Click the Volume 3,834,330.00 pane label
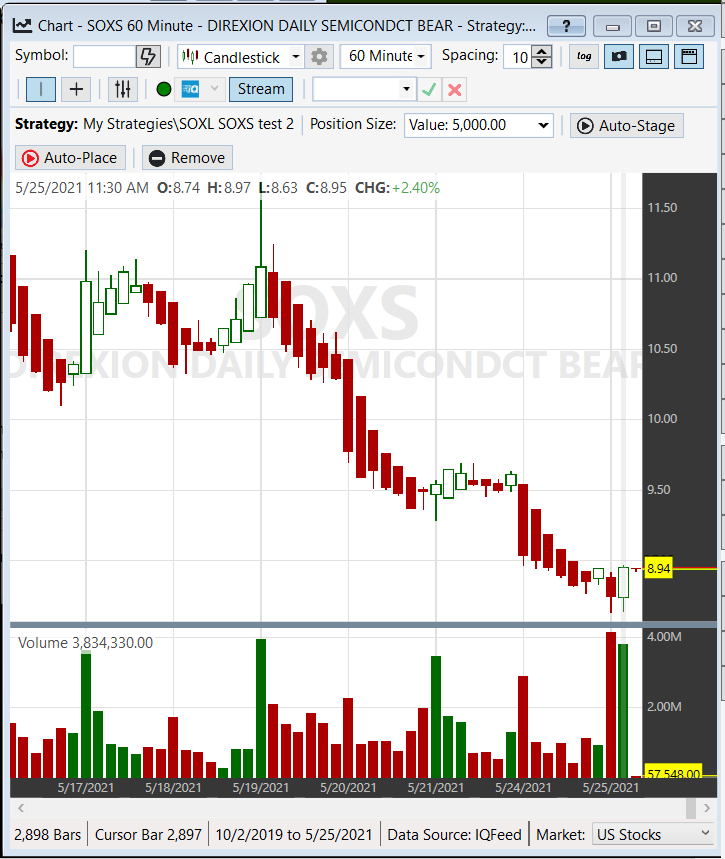725x859 pixels. pyautogui.click(x=85, y=643)
